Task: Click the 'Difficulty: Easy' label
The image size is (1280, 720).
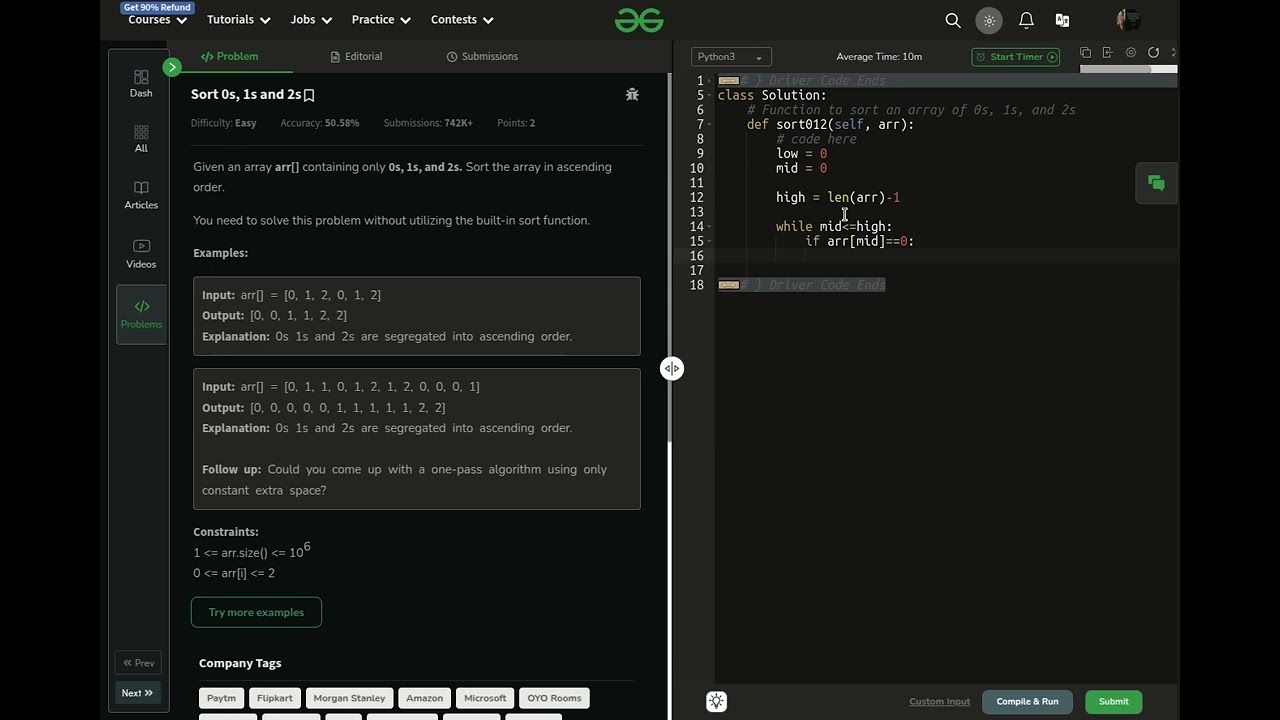Action: point(224,123)
